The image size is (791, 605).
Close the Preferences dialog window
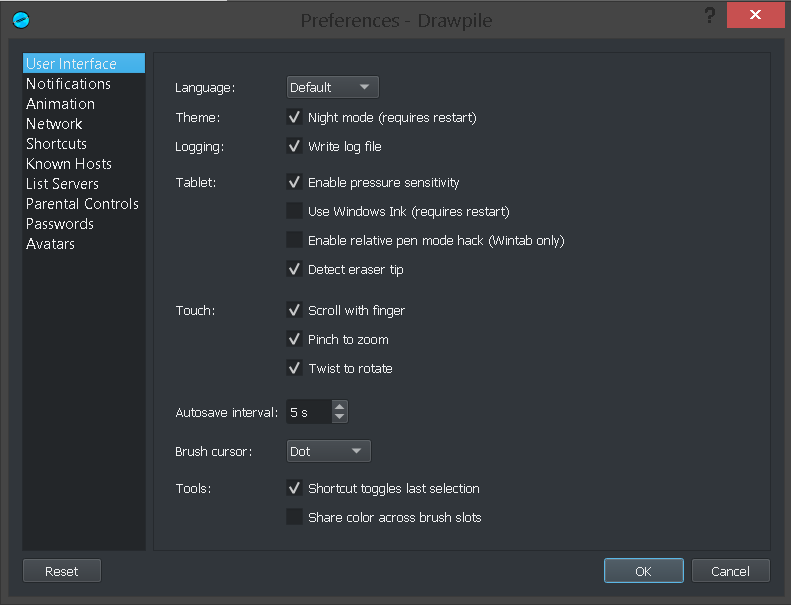pyautogui.click(x=755, y=15)
